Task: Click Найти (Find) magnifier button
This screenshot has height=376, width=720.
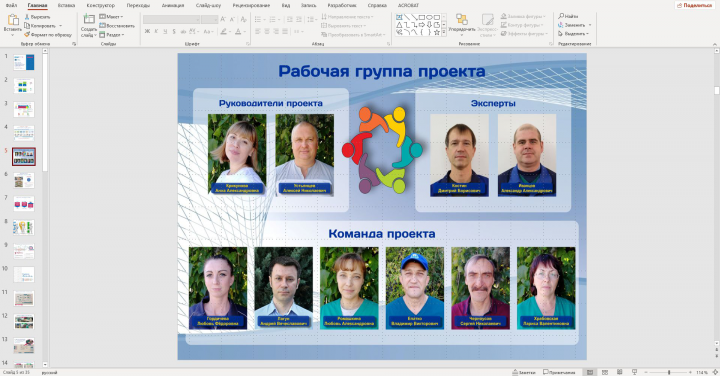Action: pyautogui.click(x=568, y=16)
